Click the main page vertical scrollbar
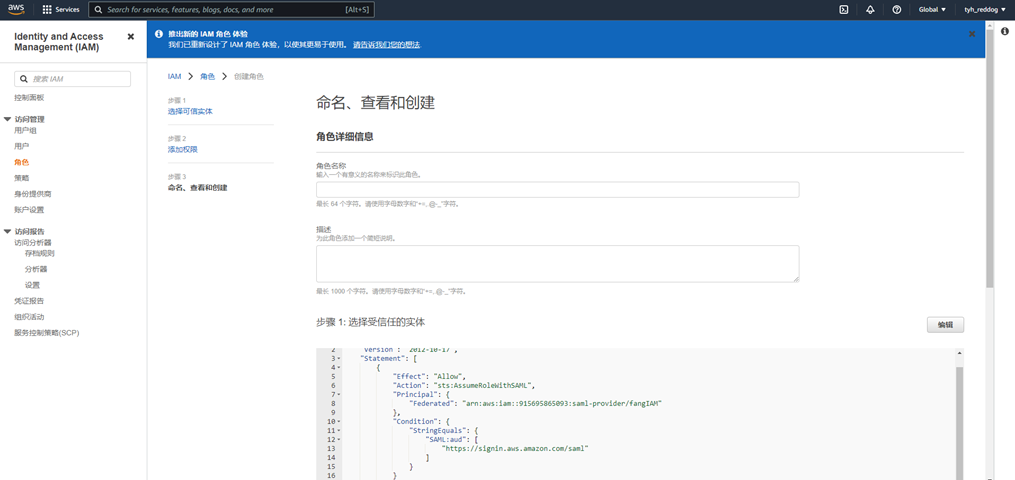Viewport: 1015px width, 480px height. (x=989, y=158)
